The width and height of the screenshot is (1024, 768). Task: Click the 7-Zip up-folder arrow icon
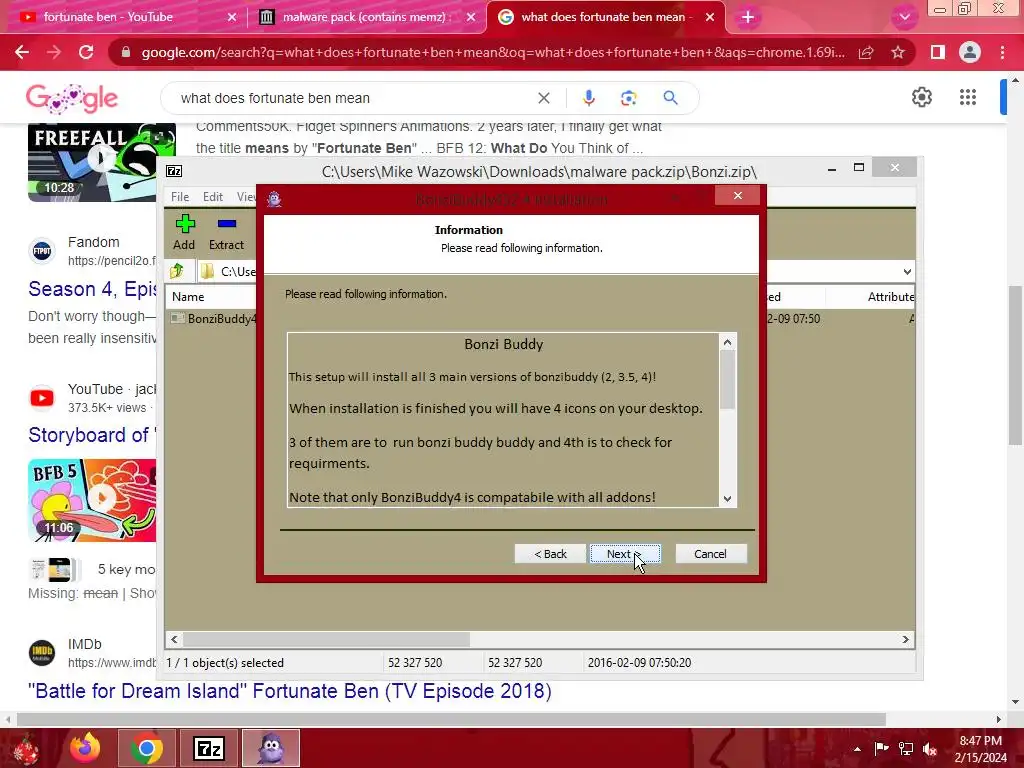click(x=176, y=271)
